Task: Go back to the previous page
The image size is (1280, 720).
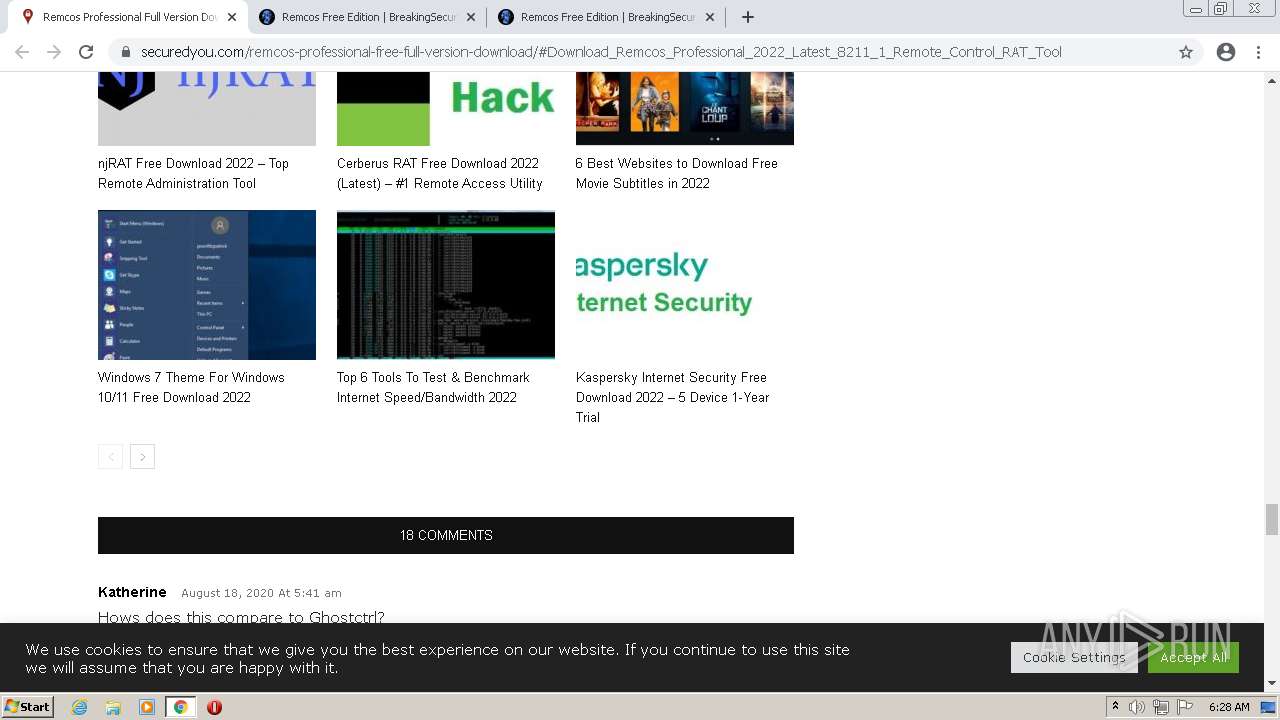Action: [x=22, y=52]
